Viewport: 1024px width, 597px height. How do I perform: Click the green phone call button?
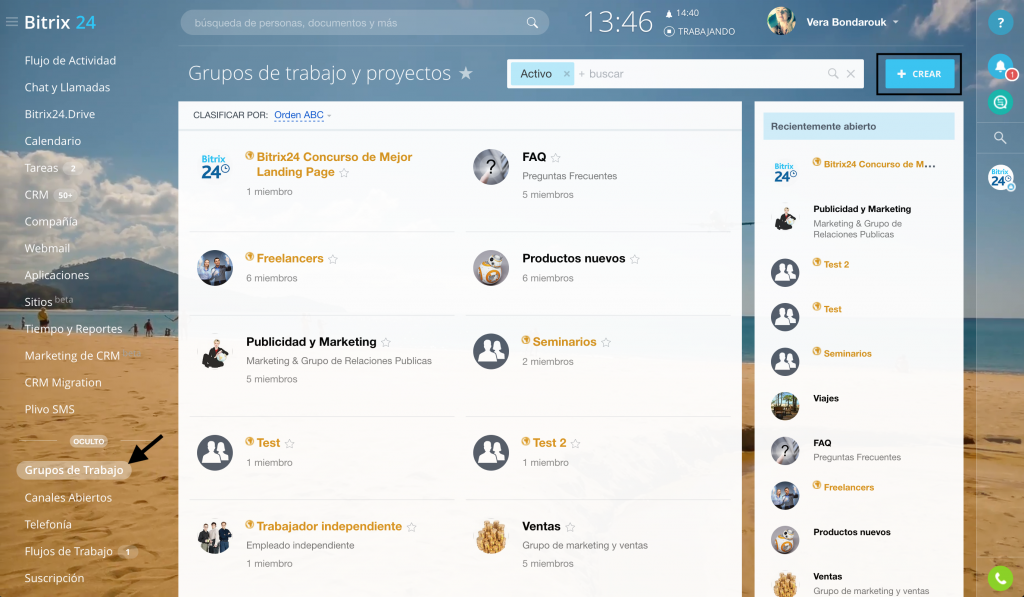click(x=1000, y=578)
